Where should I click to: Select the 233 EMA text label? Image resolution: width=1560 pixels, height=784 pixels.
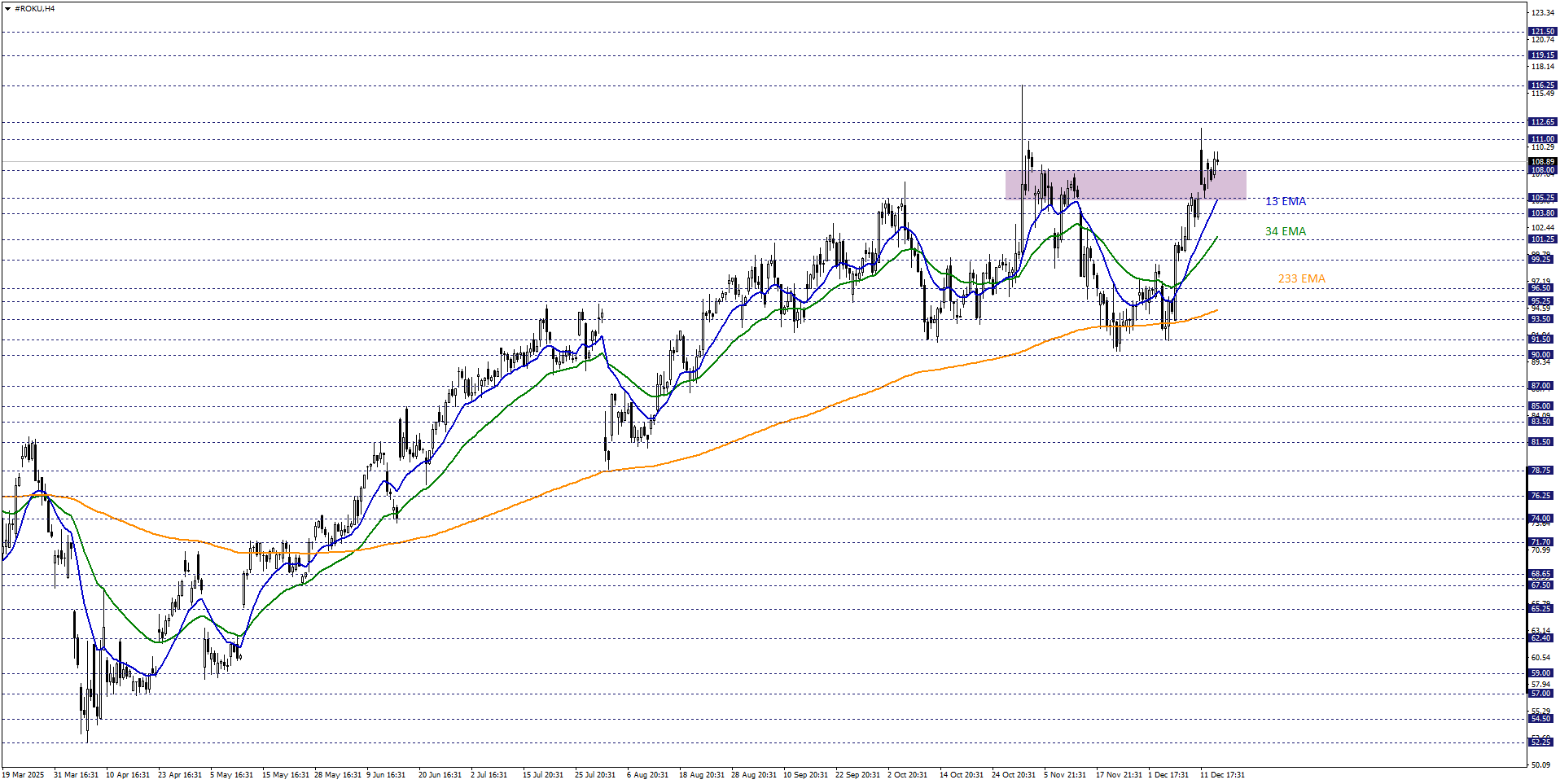tap(1301, 279)
